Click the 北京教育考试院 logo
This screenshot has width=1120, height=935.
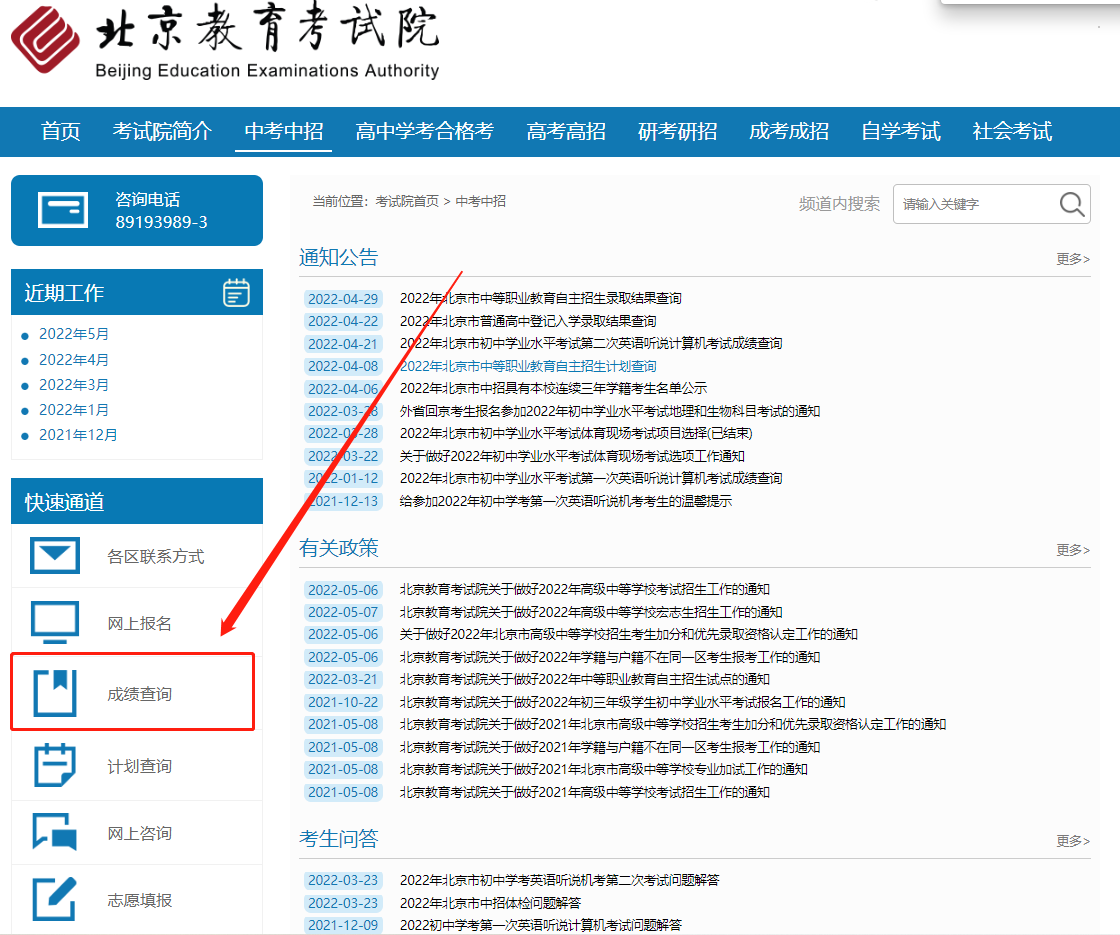[x=45, y=43]
